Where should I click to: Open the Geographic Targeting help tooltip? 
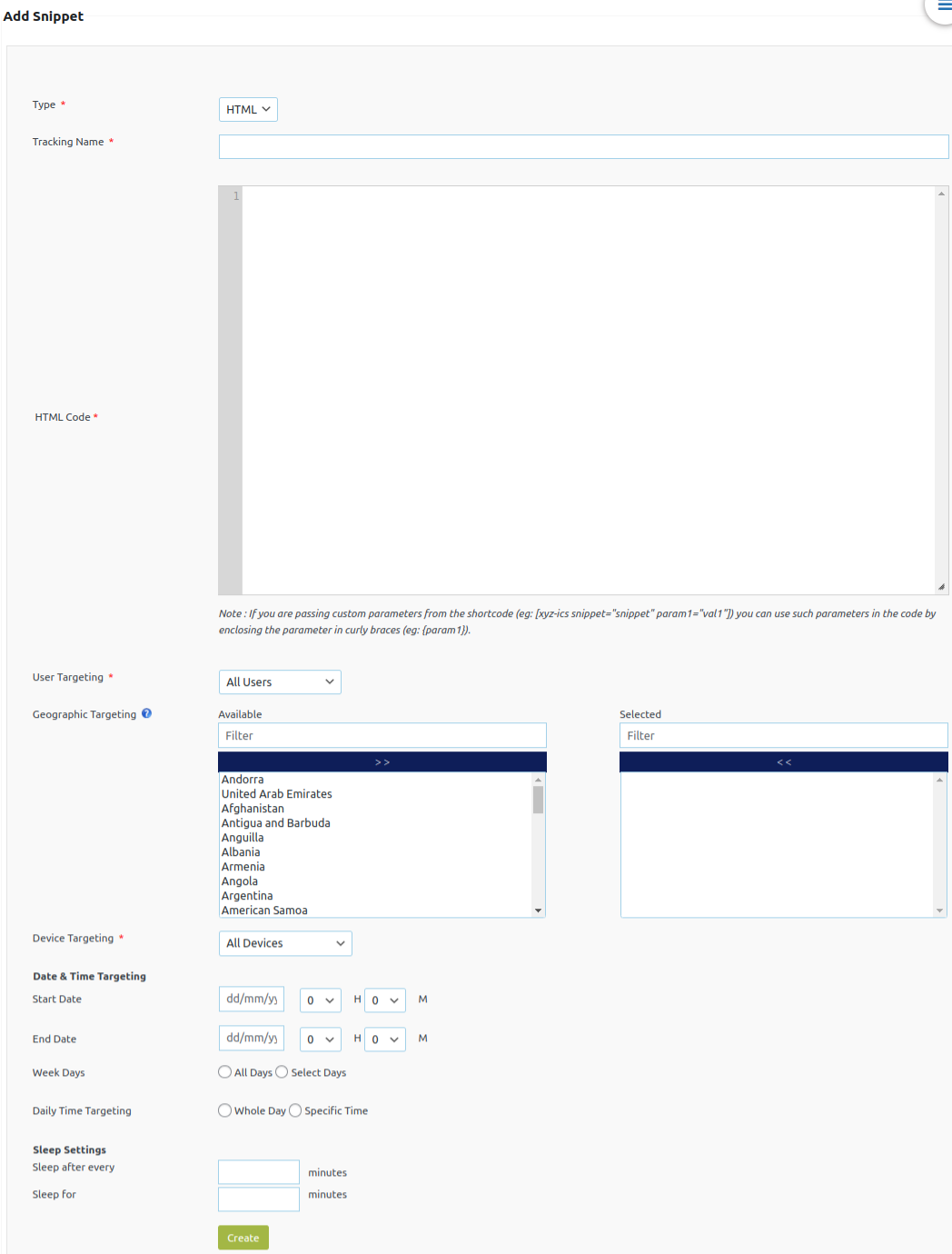pos(146,713)
